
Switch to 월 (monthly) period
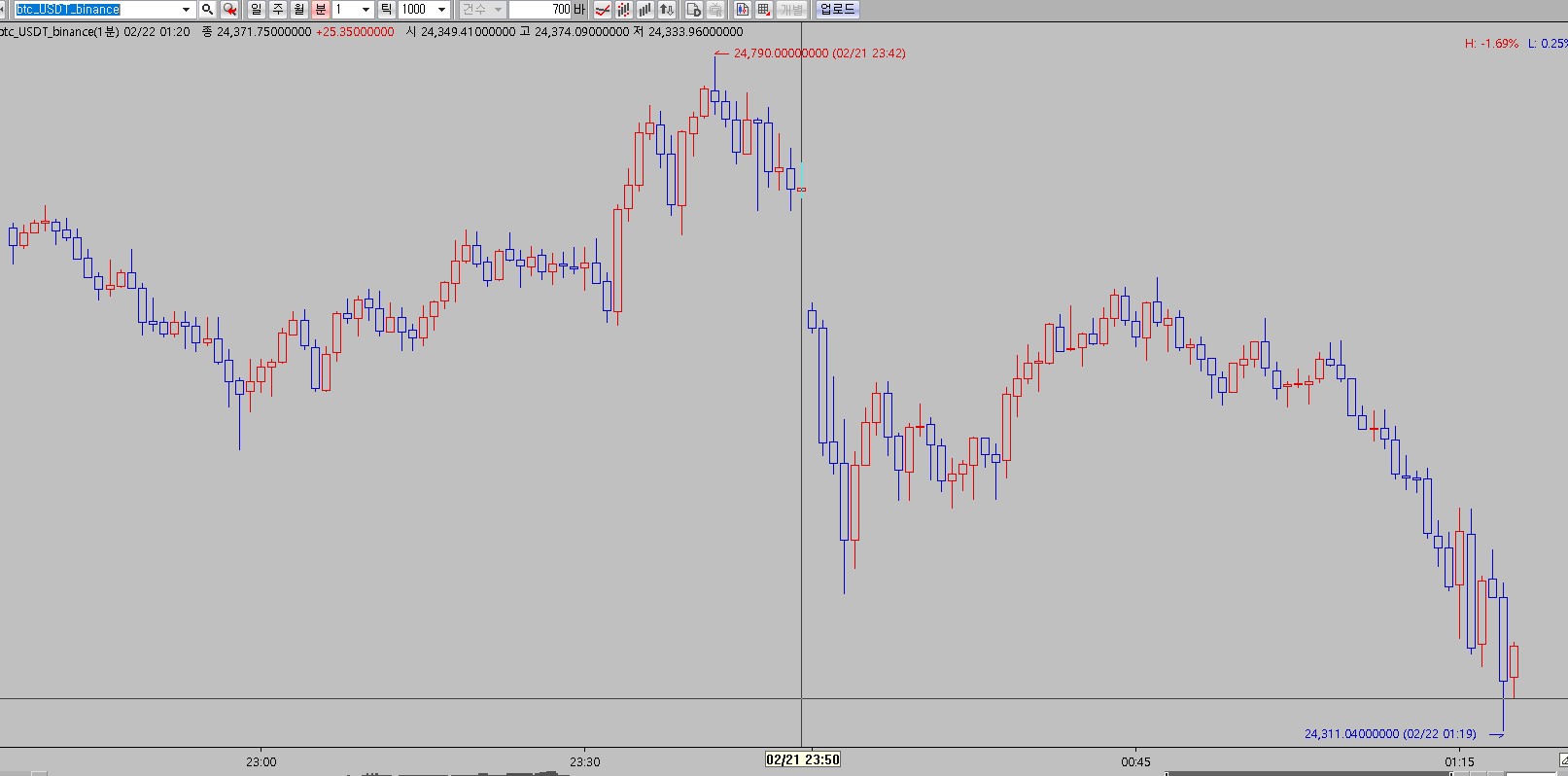click(x=298, y=10)
